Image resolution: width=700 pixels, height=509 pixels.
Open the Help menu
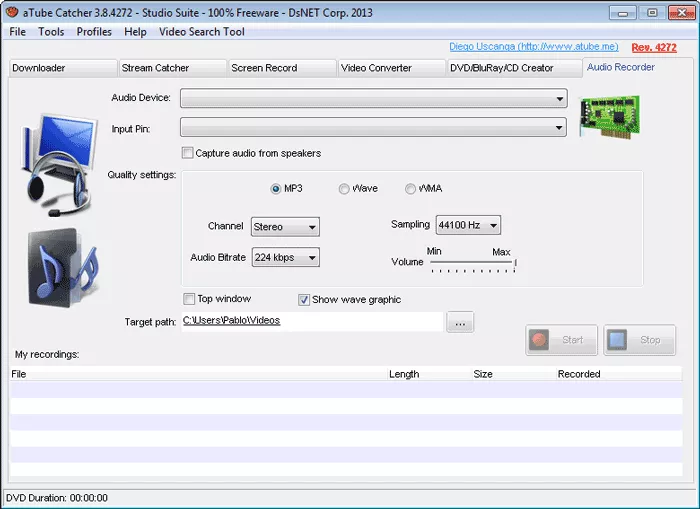pyautogui.click(x=135, y=32)
